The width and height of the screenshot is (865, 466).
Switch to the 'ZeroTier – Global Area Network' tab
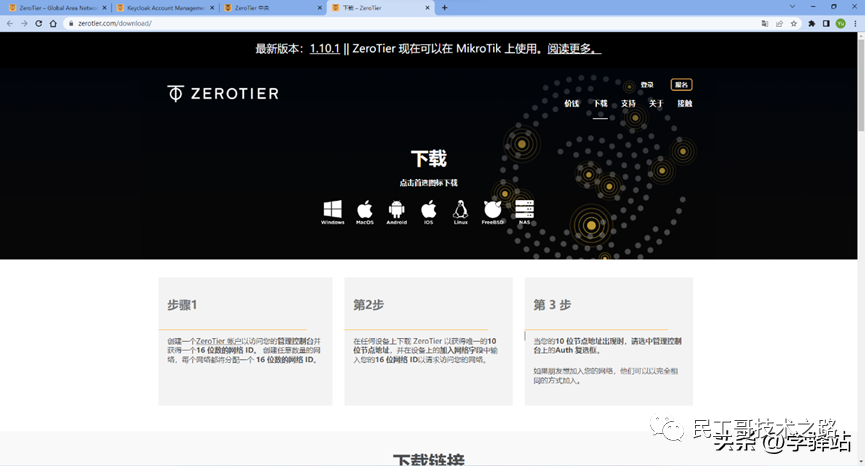coord(58,8)
